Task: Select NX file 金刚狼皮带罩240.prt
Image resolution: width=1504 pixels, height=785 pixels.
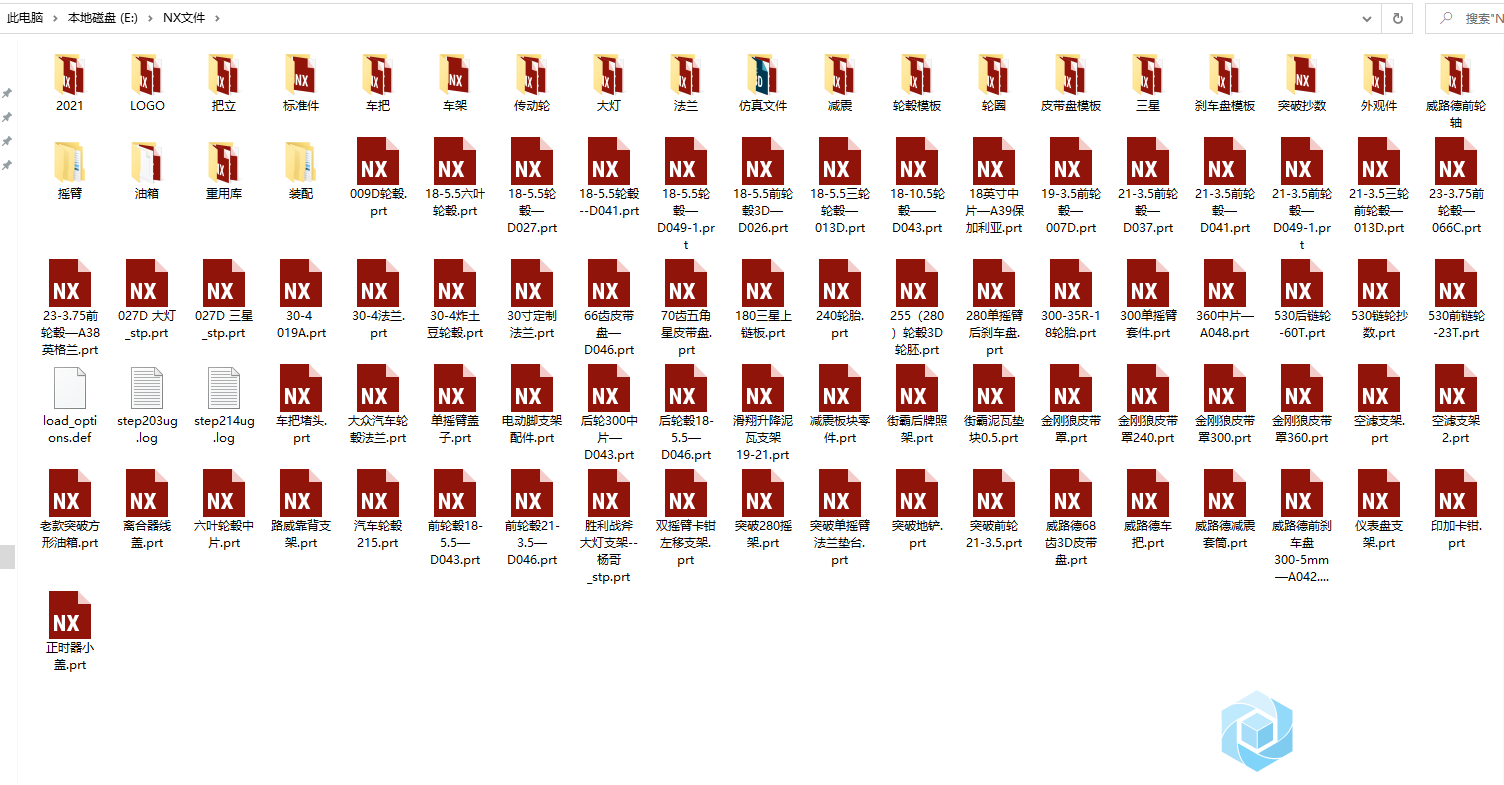Action: (1148, 405)
